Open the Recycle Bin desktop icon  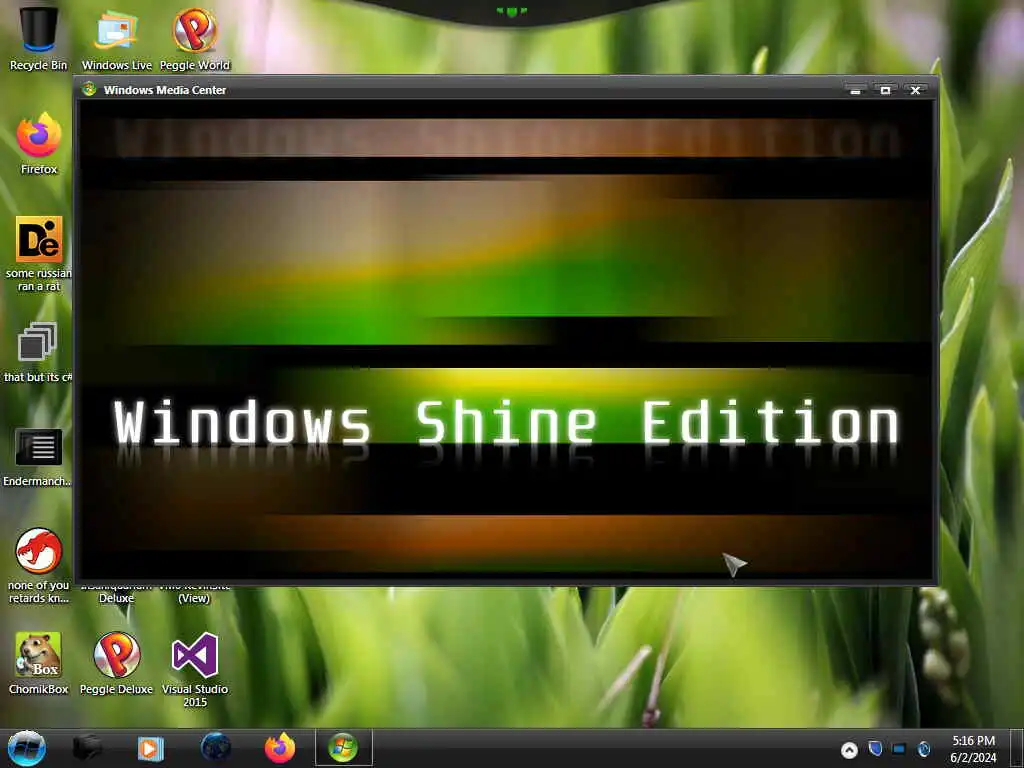(x=39, y=37)
